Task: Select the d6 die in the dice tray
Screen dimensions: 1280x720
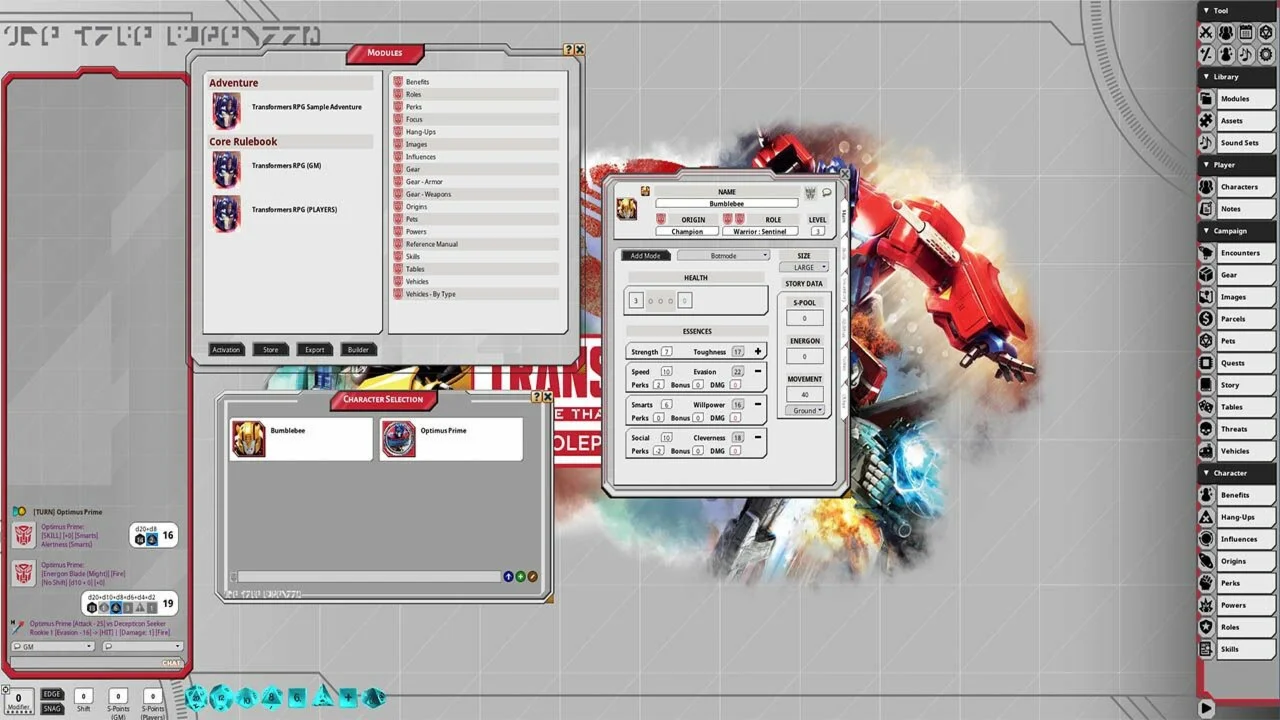Action: coord(297,697)
